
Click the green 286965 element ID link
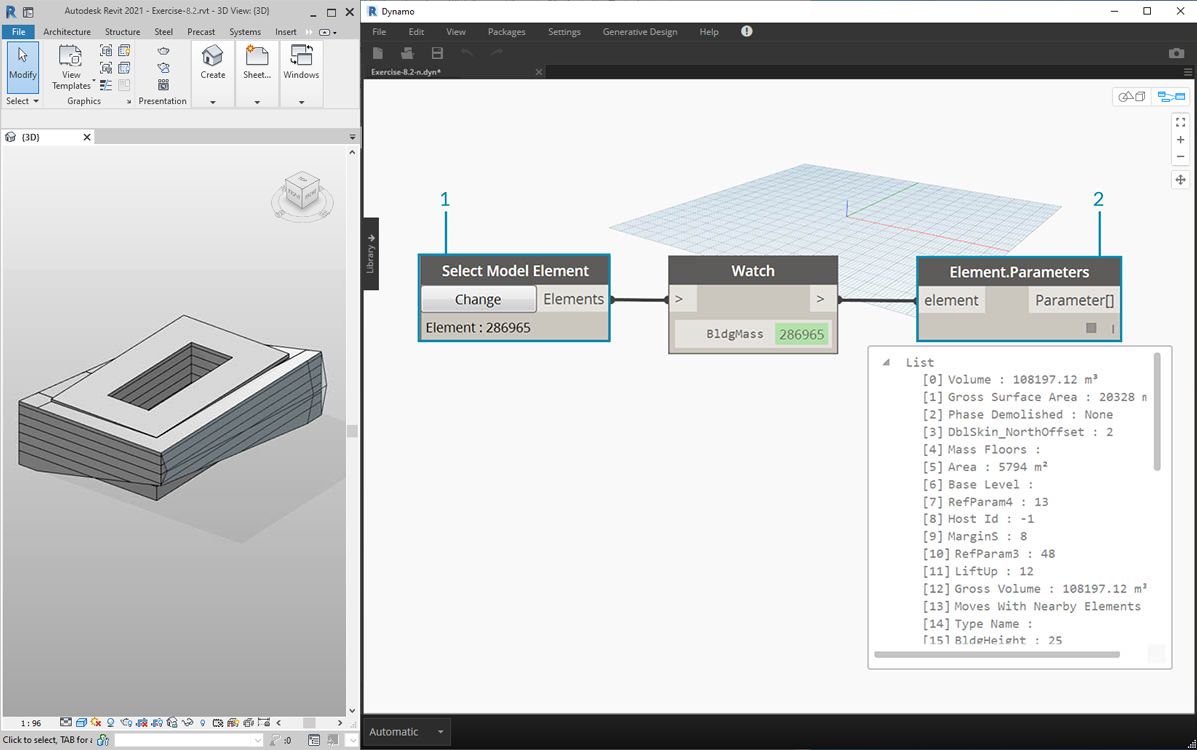(801, 334)
